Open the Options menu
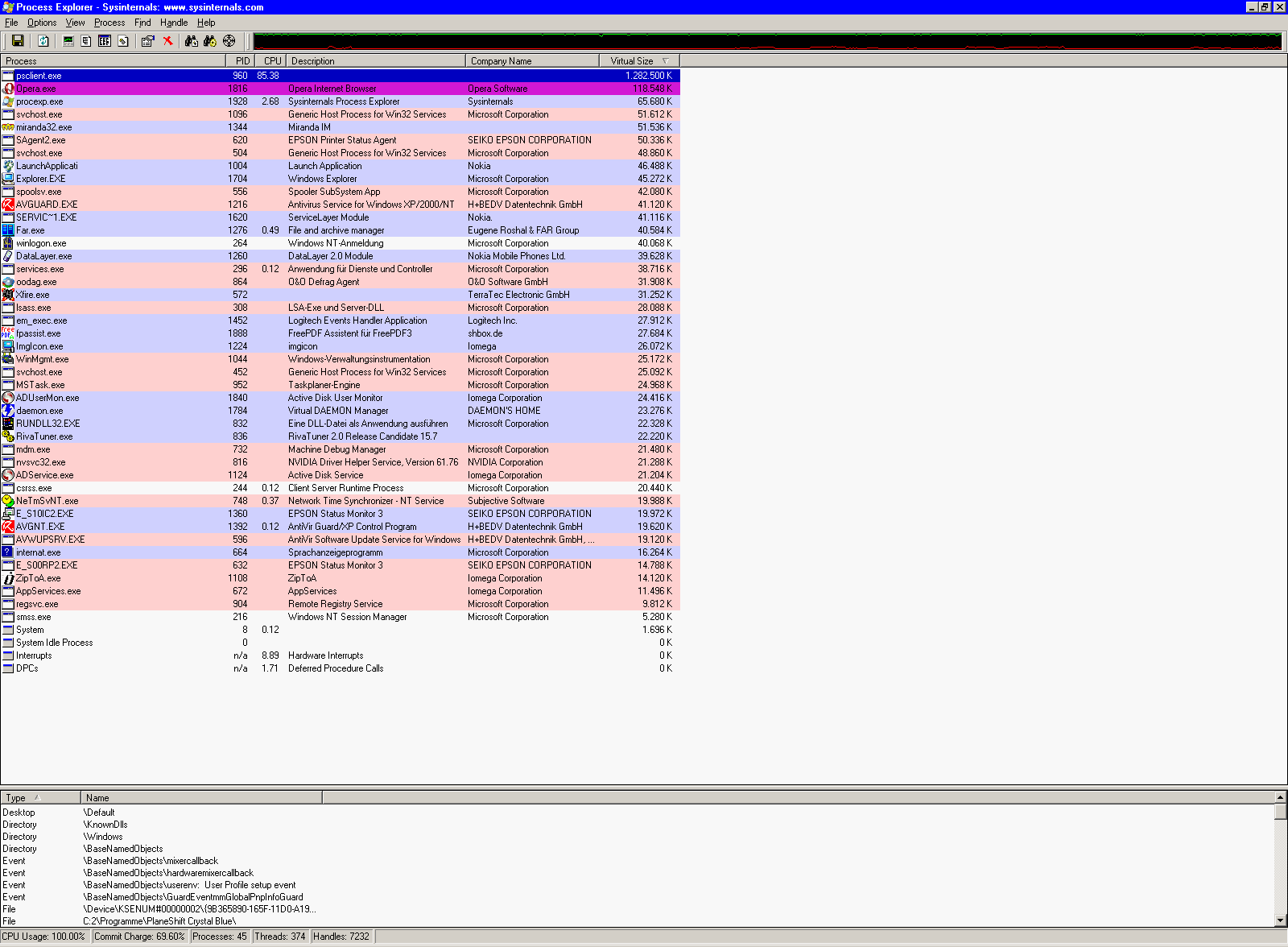 click(x=42, y=23)
